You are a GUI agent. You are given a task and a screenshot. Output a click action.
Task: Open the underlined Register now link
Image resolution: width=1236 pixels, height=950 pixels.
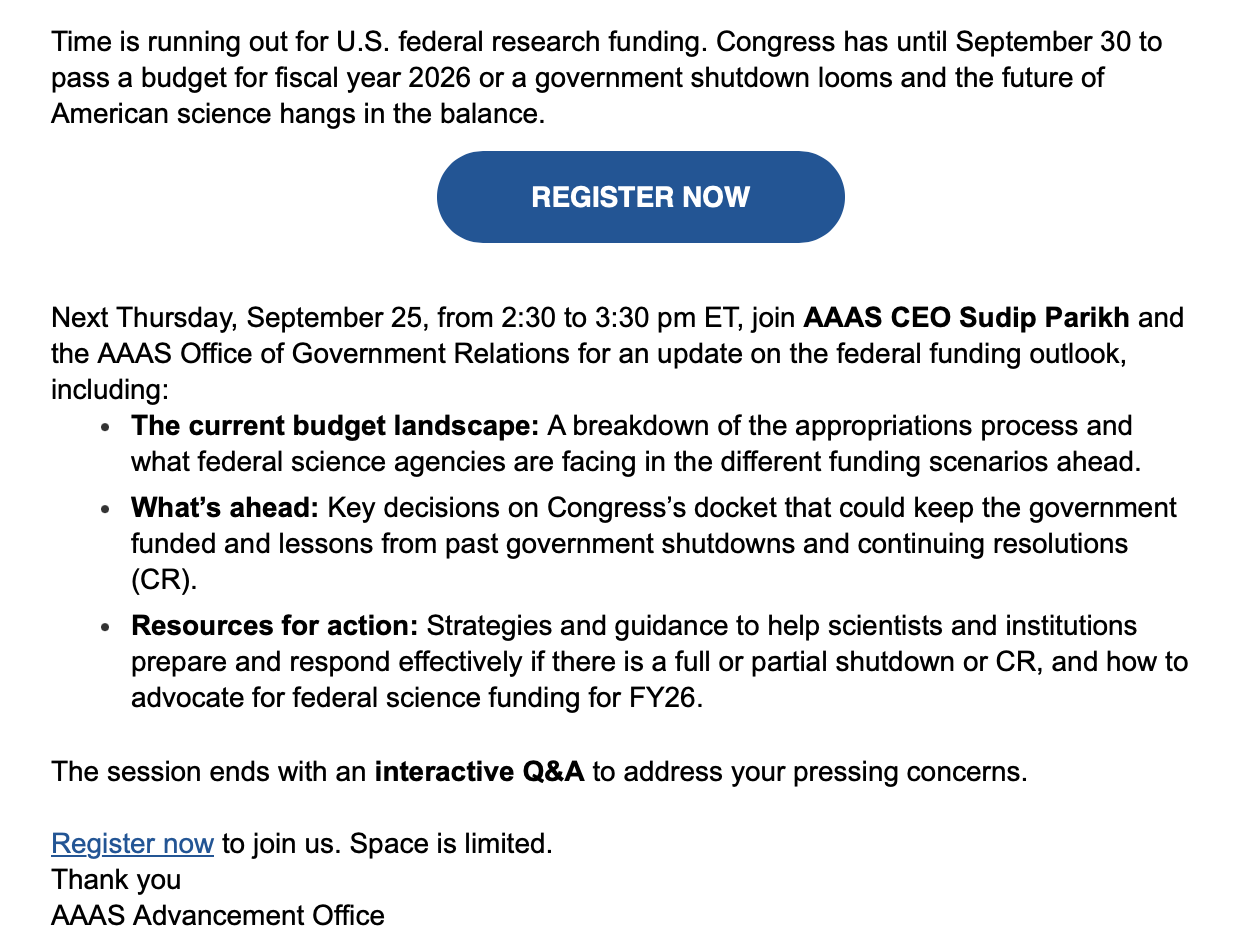[132, 843]
